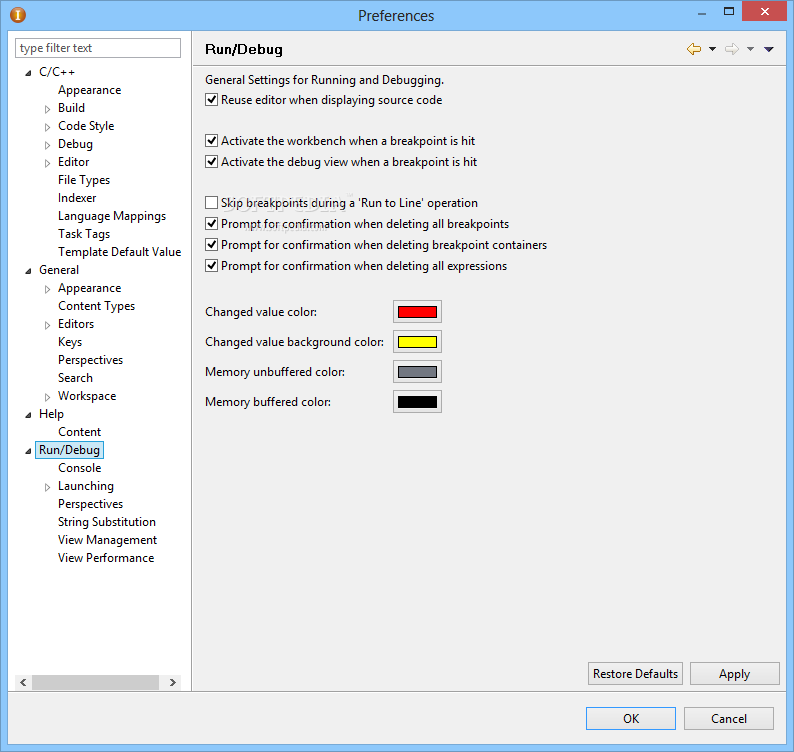Image resolution: width=794 pixels, height=752 pixels.
Task: Close the Preferences dialog
Action: click(x=765, y=11)
